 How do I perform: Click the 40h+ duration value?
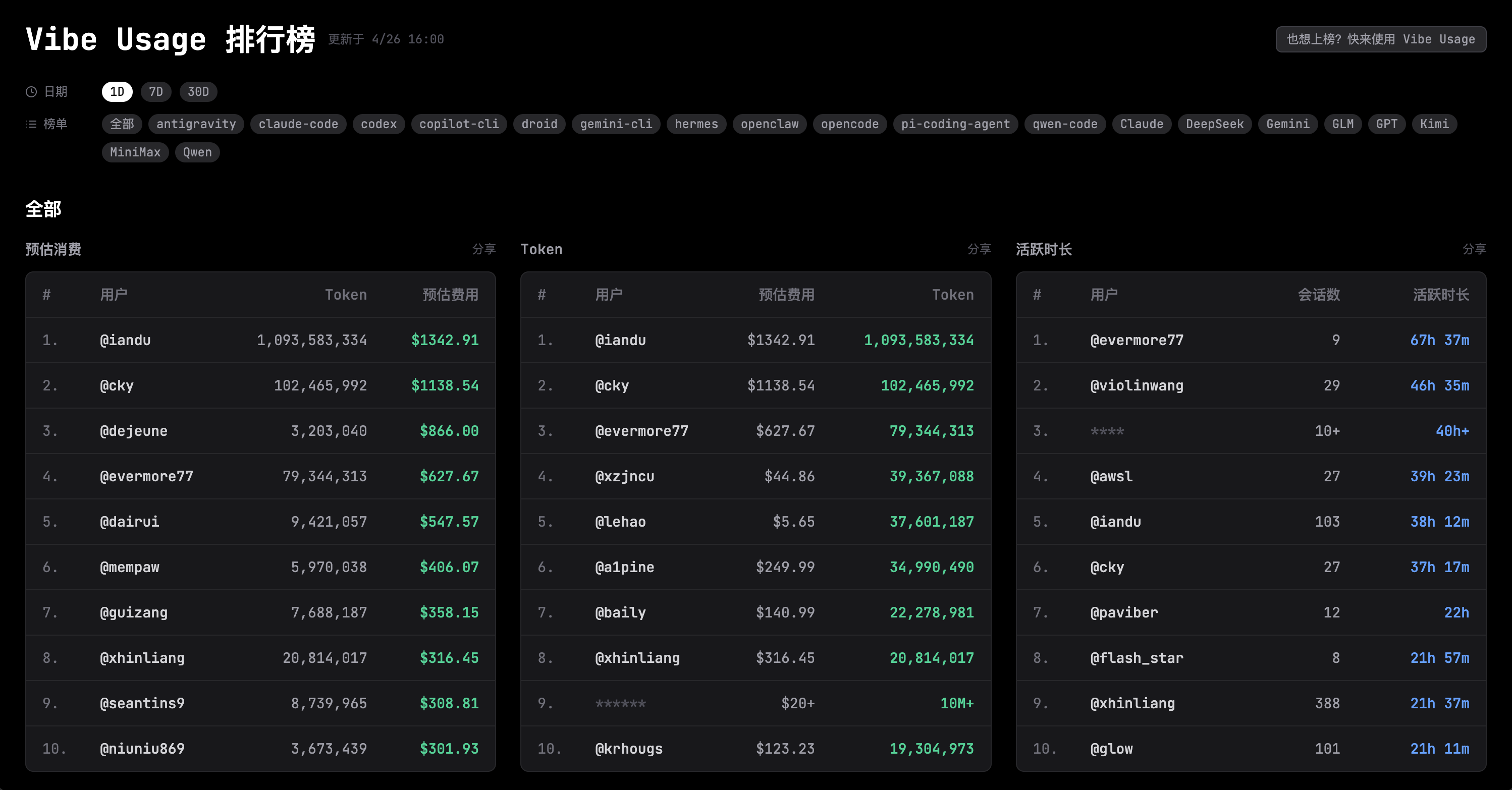tap(1452, 431)
